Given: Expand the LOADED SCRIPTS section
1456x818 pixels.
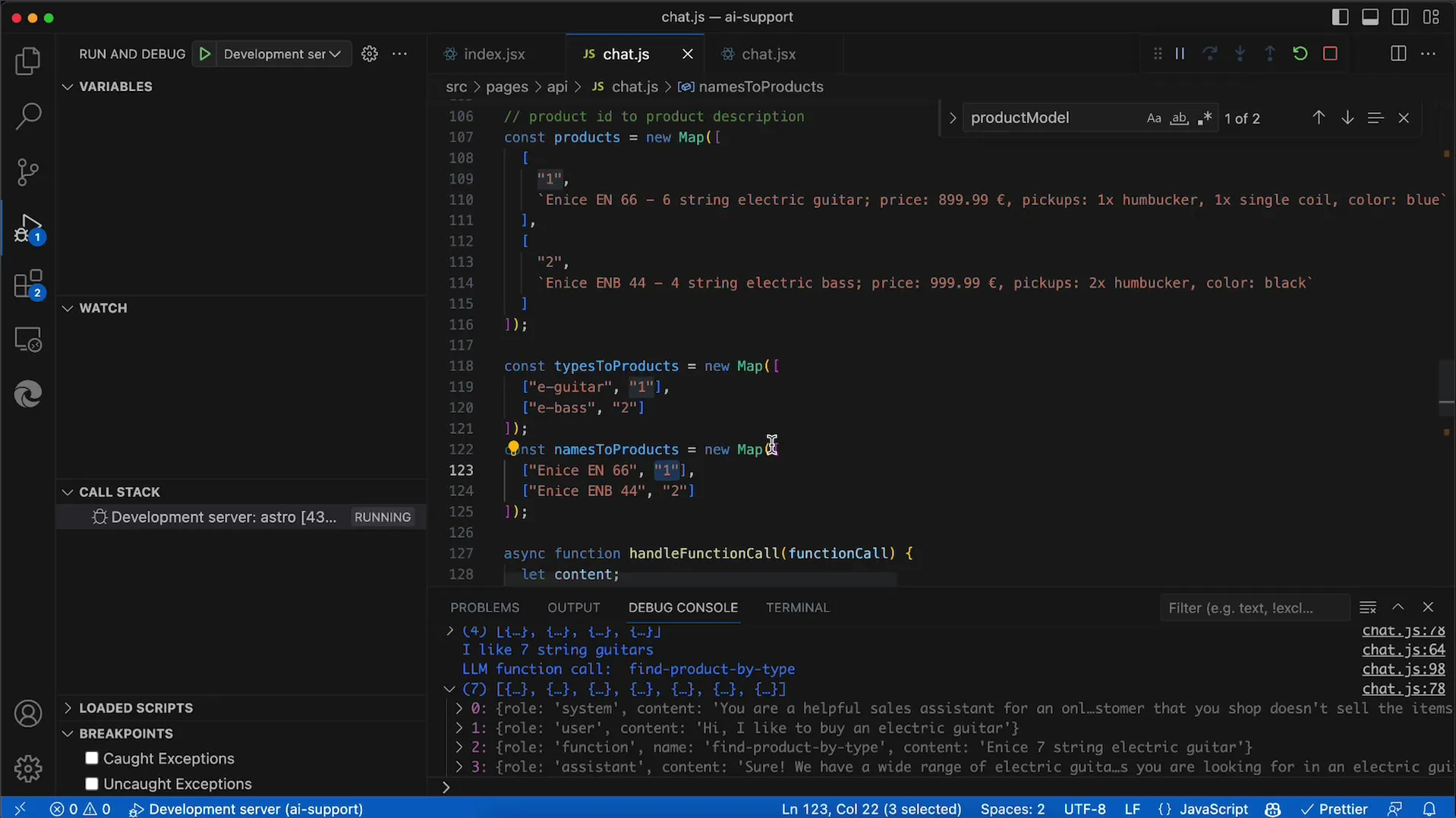Looking at the screenshot, I should click(68, 708).
